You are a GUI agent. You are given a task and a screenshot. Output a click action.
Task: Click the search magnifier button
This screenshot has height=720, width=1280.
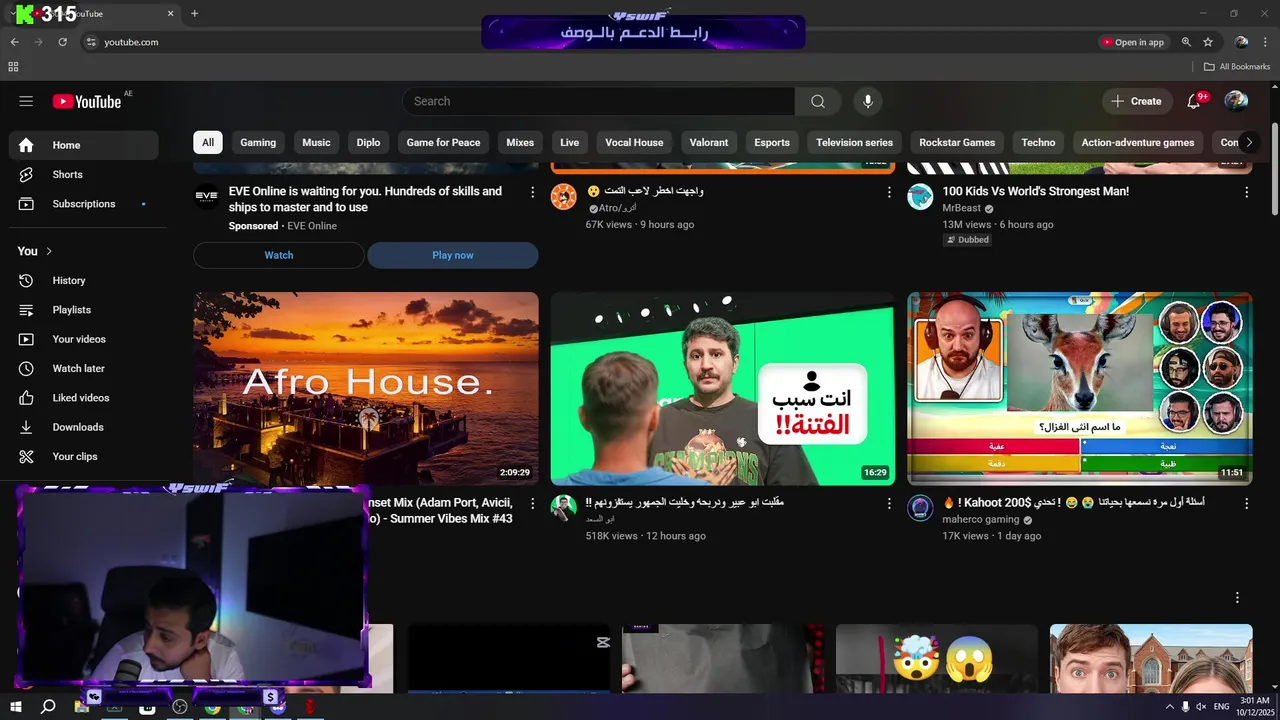click(x=818, y=101)
